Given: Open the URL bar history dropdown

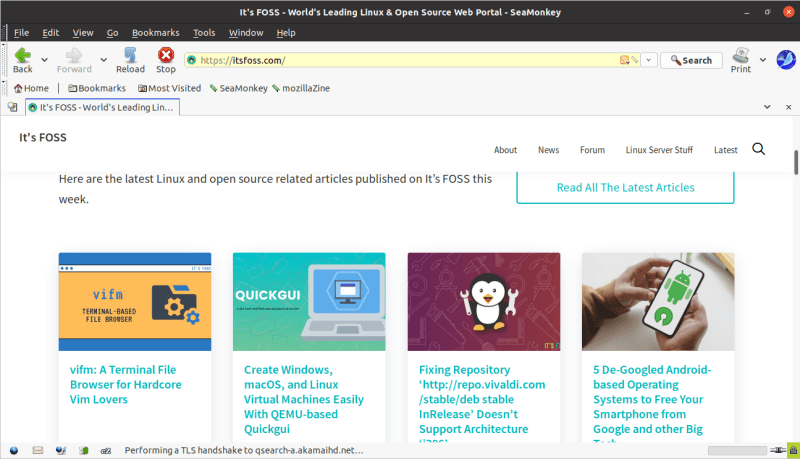Looking at the screenshot, I should tap(649, 60).
